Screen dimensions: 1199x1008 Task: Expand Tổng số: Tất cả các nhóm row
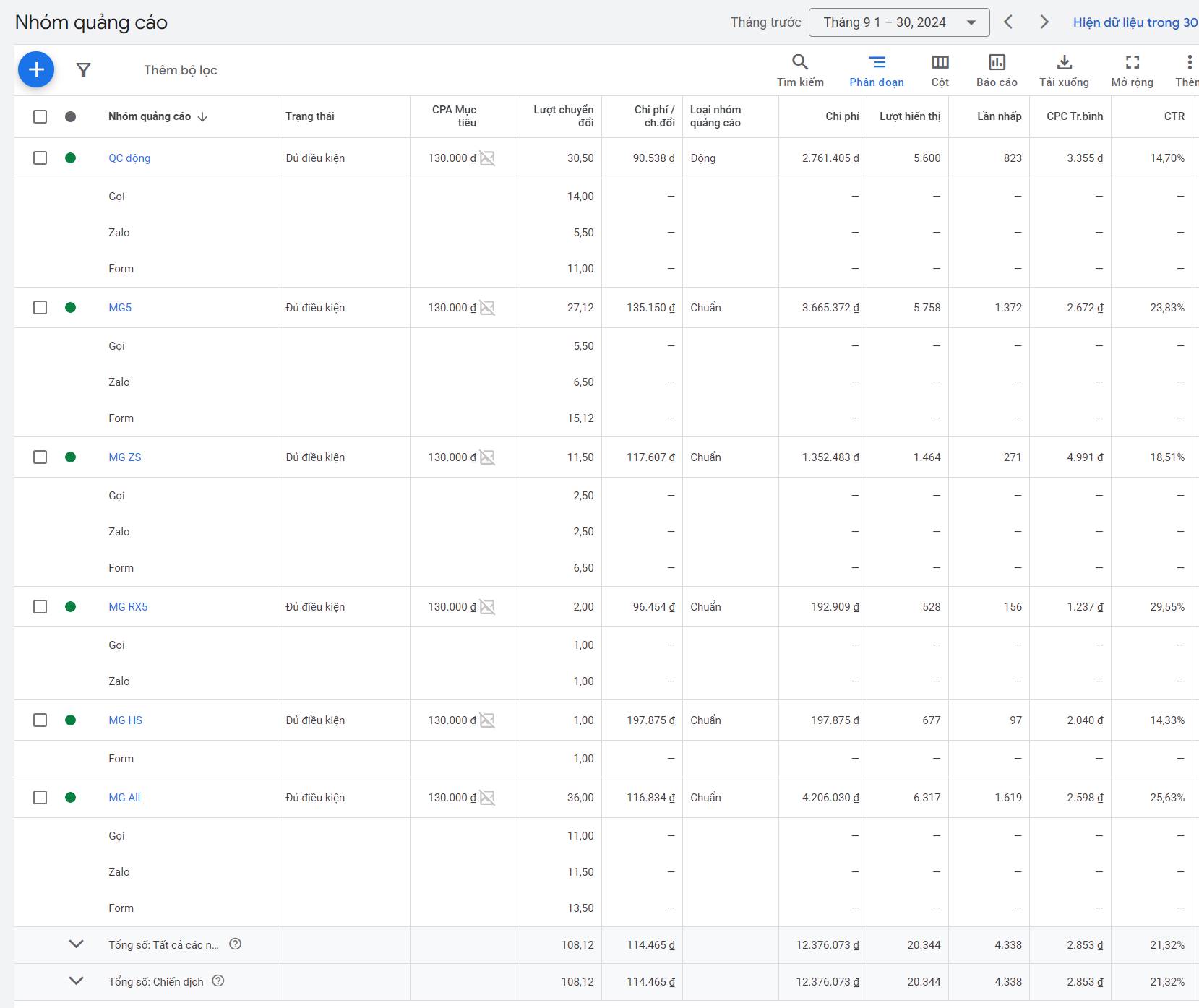tap(76, 944)
